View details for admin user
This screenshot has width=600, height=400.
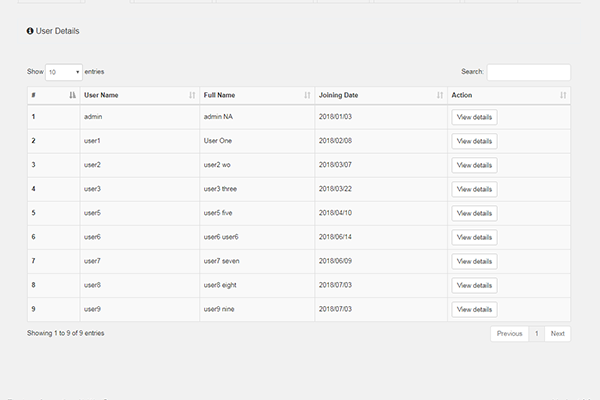474,117
